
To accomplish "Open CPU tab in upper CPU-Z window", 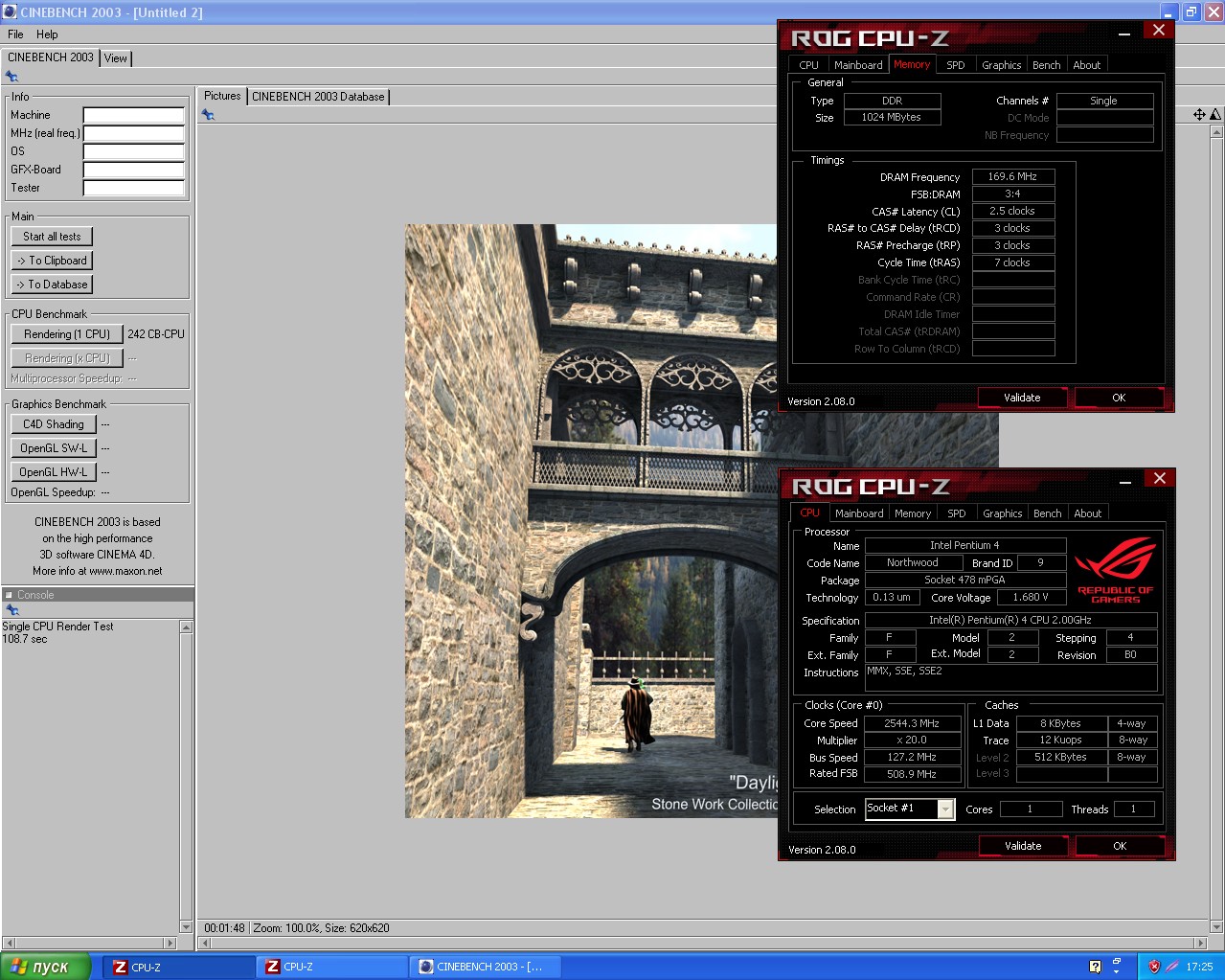I will tap(808, 65).
